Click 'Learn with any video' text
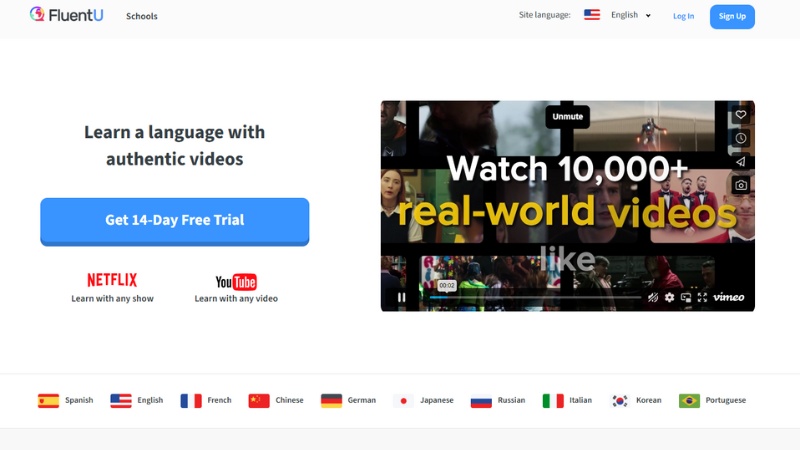The width and height of the screenshot is (800, 450). coord(236,298)
